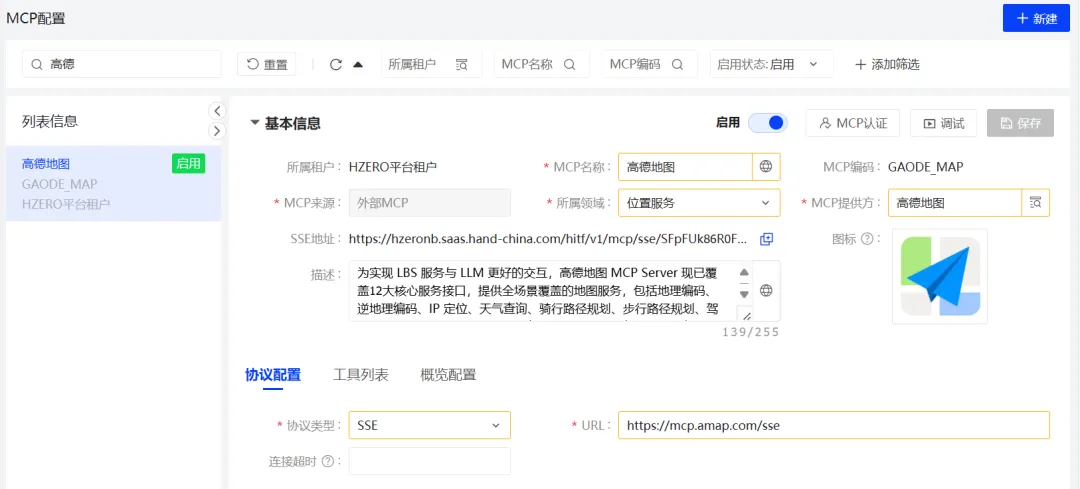Click the HZERO平台租户 tenant value
The height and width of the screenshot is (489, 1080).
(x=393, y=166)
